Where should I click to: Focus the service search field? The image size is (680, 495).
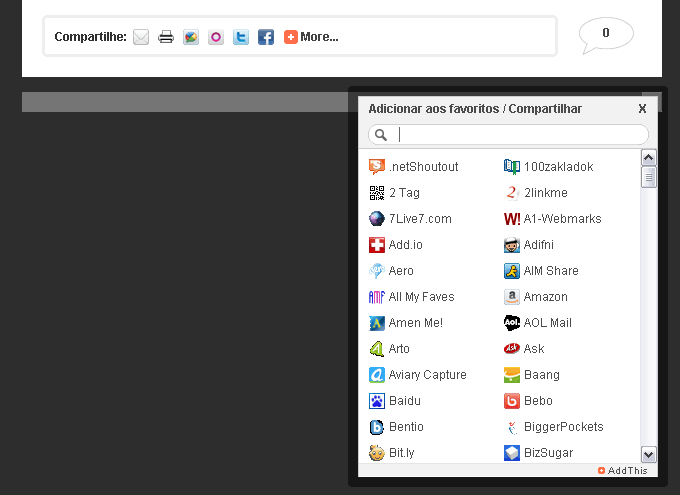point(508,134)
